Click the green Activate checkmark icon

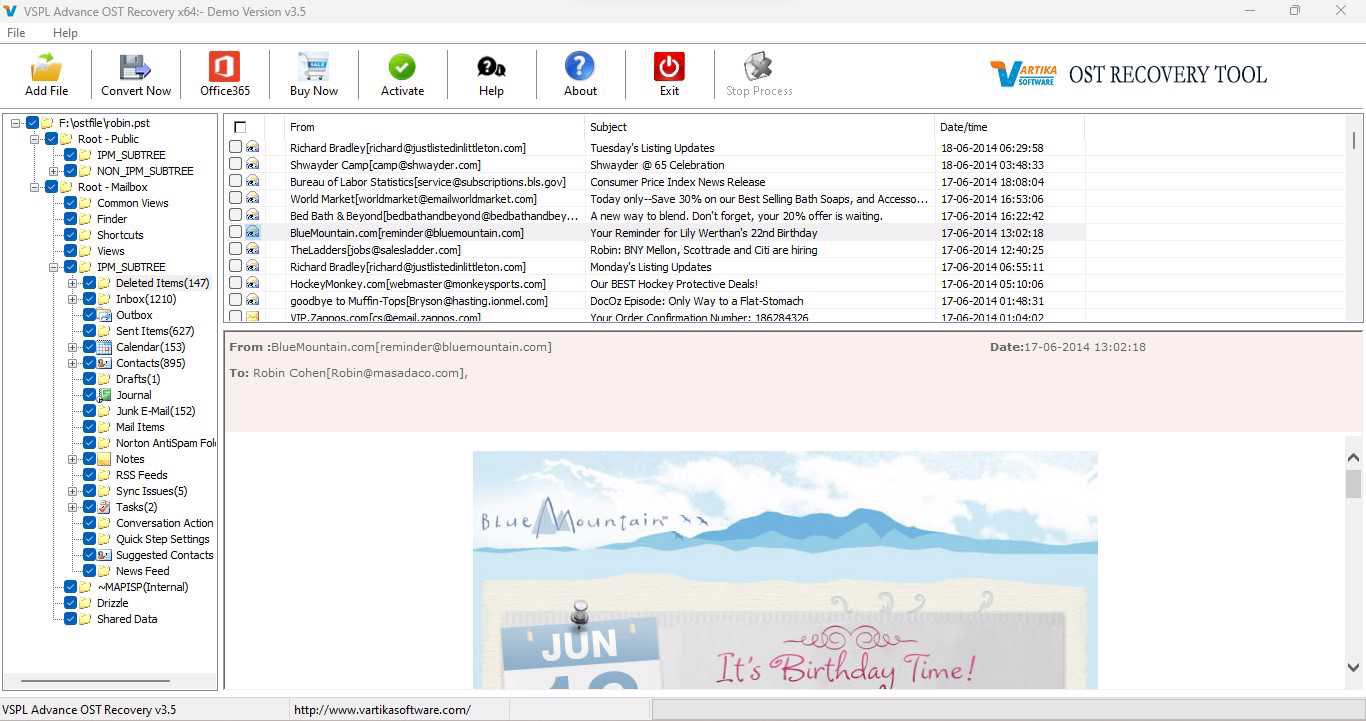tap(402, 67)
